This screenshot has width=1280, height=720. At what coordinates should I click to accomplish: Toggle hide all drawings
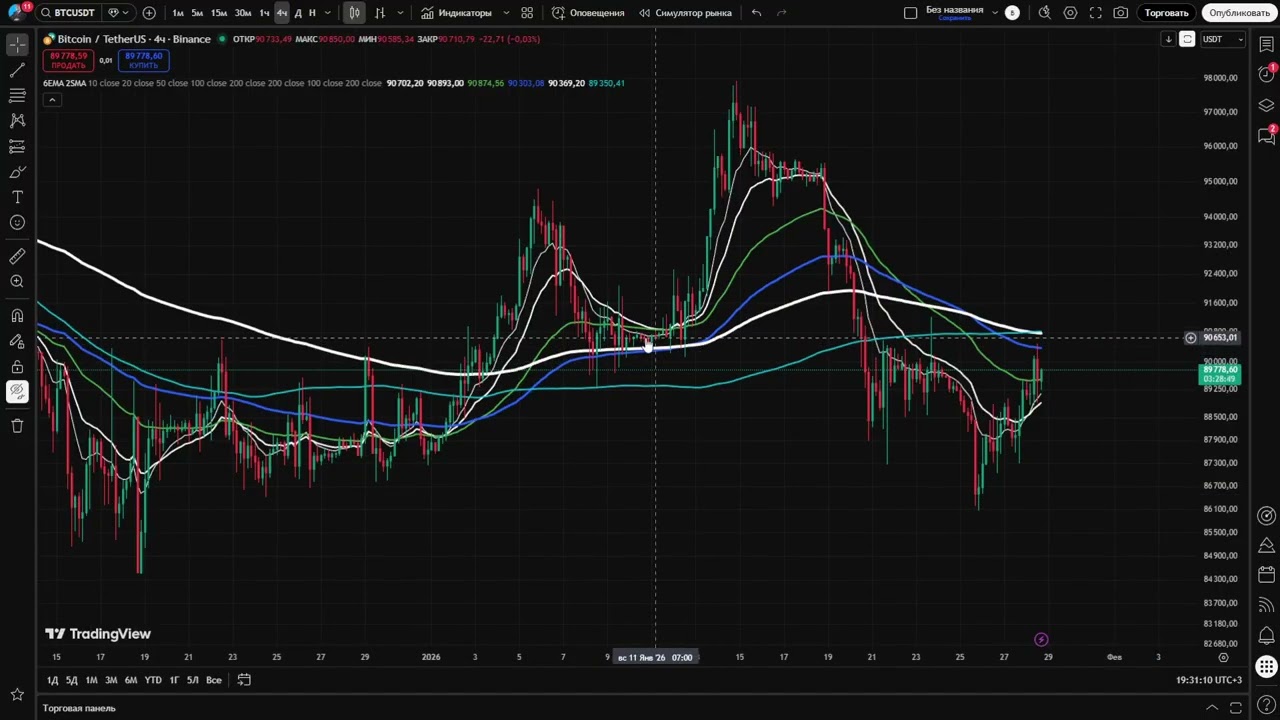pos(17,391)
